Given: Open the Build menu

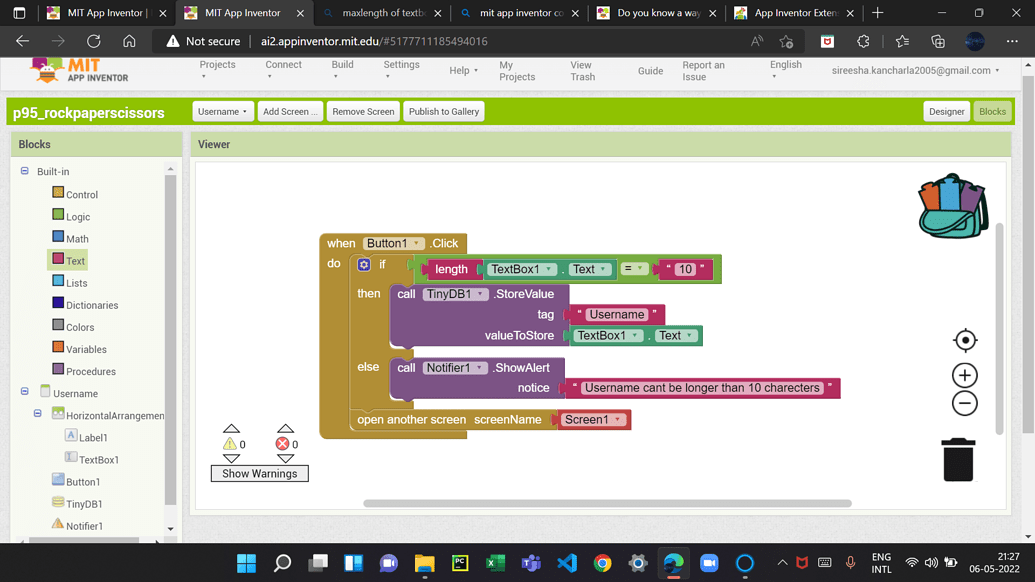Looking at the screenshot, I should 342,70.
